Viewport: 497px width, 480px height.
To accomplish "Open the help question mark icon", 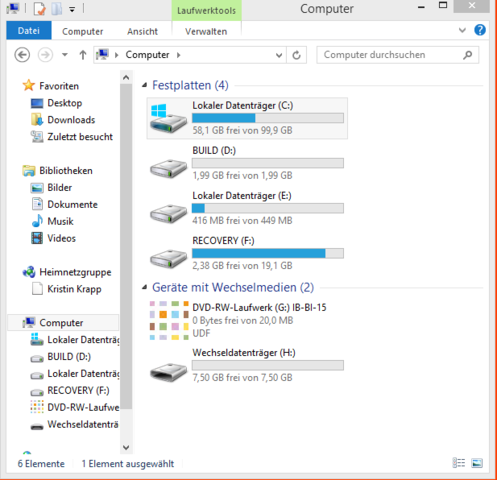I will point(480,30).
